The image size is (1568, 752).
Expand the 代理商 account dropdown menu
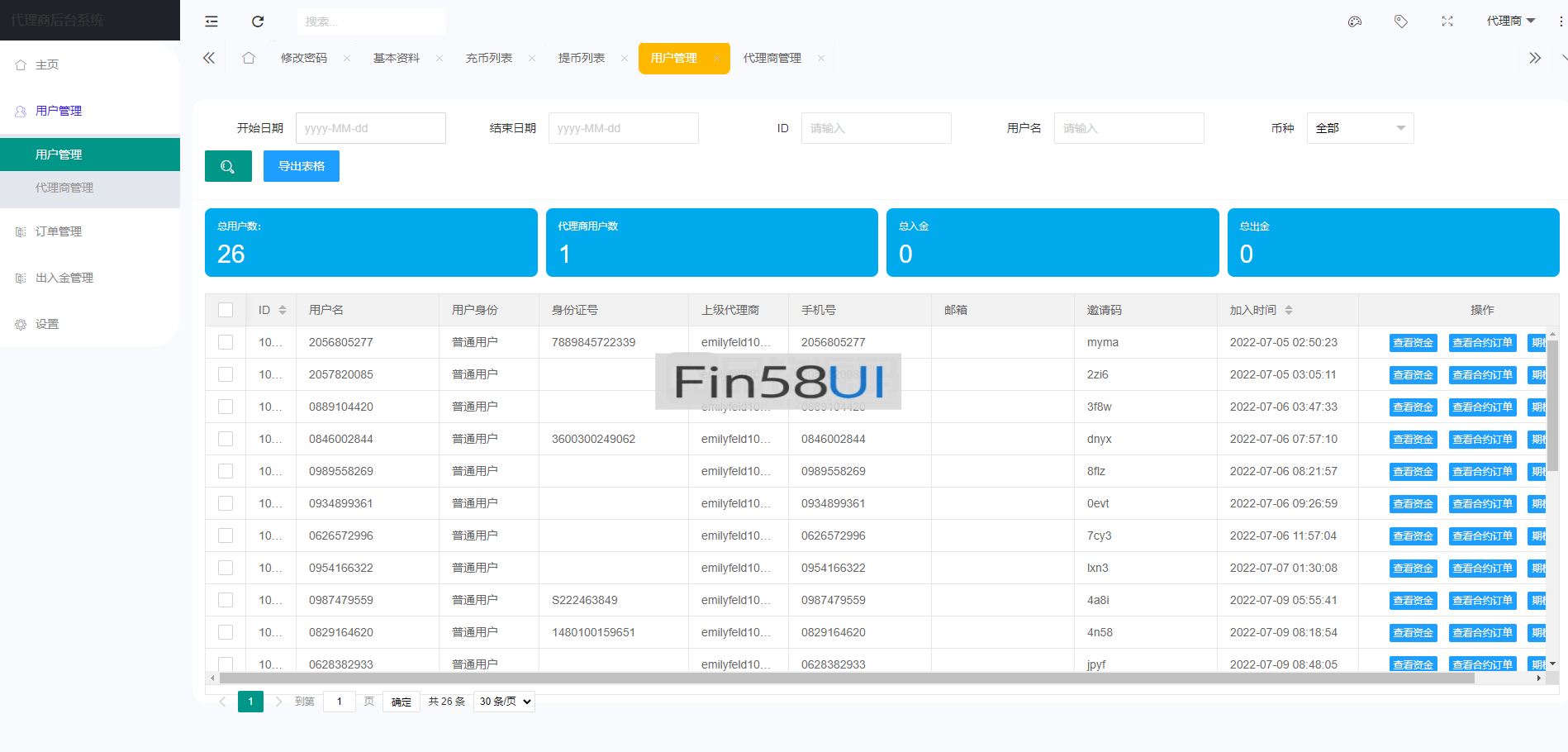pos(1510,21)
